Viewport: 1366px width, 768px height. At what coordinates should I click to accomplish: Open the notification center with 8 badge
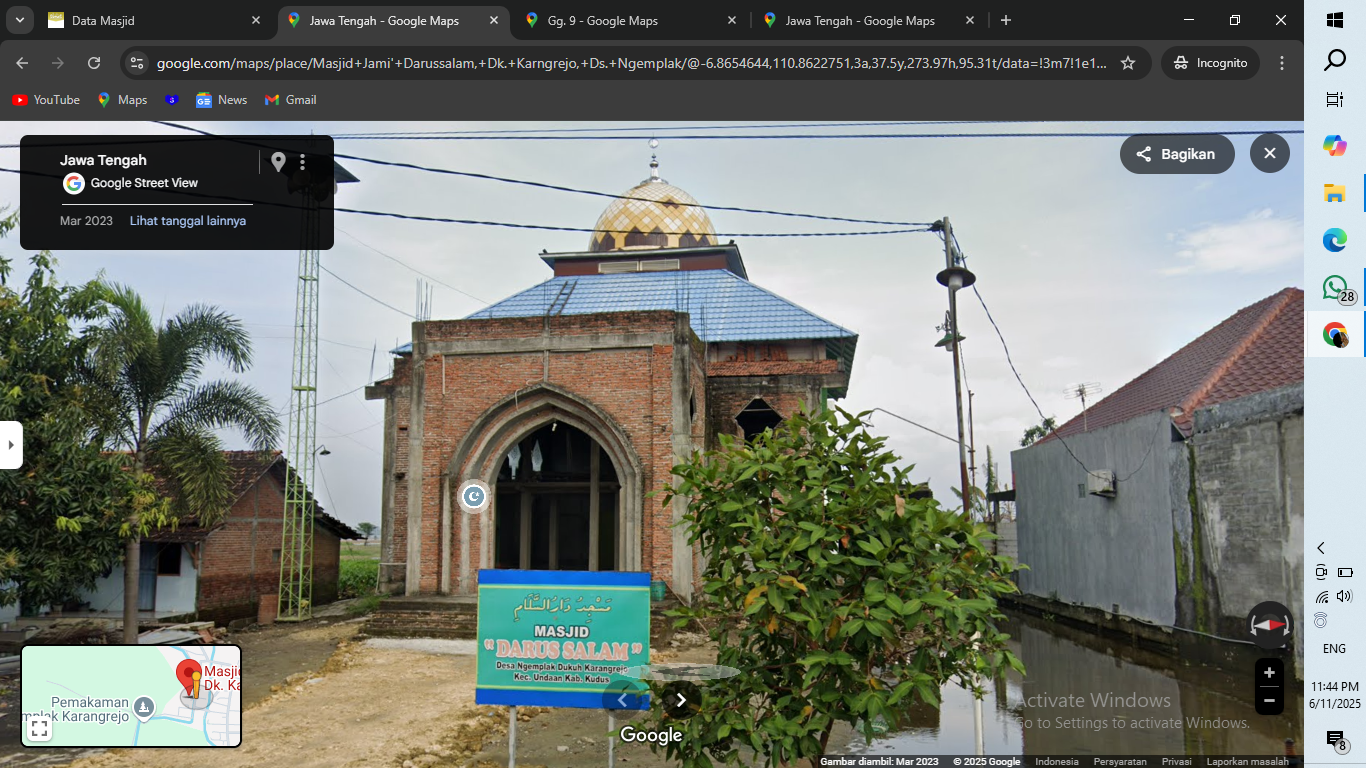coord(1336,740)
